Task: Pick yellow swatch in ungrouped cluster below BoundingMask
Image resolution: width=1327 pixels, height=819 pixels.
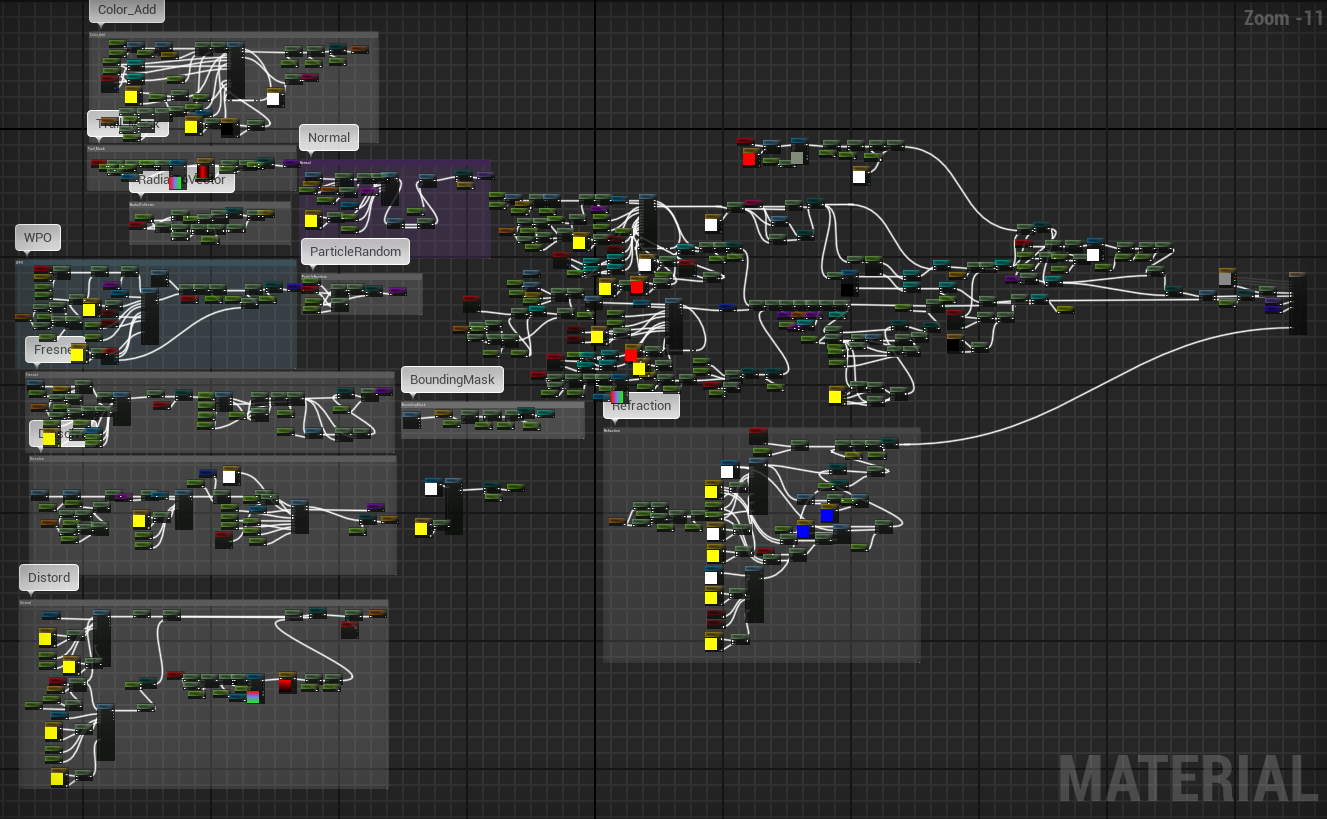Action: (x=421, y=527)
